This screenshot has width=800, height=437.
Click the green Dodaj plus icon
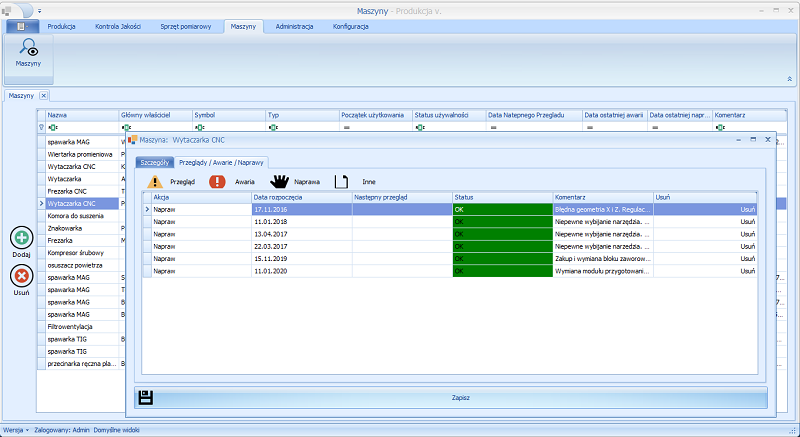click(21, 238)
